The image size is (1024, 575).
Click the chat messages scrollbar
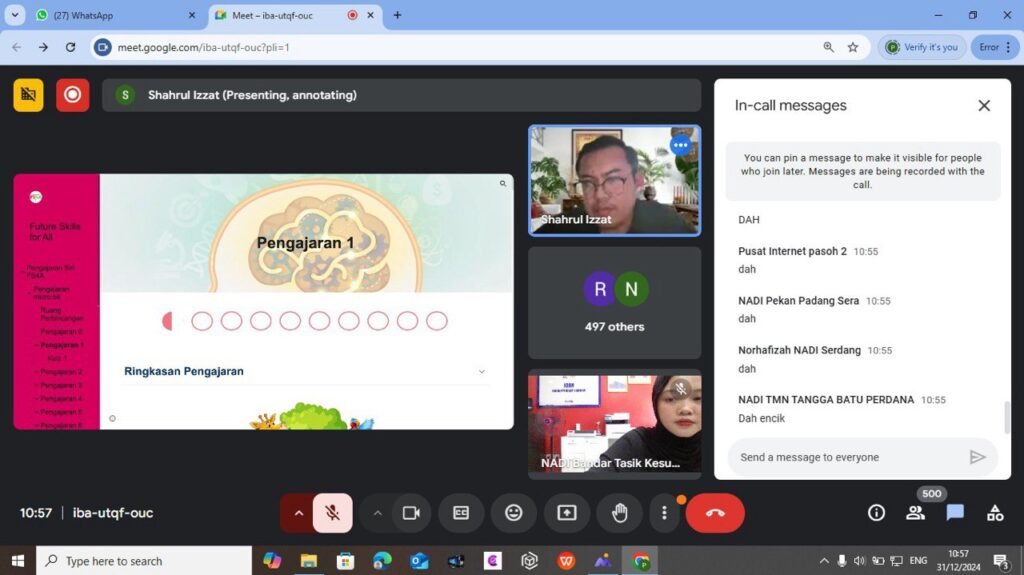[1006, 416]
